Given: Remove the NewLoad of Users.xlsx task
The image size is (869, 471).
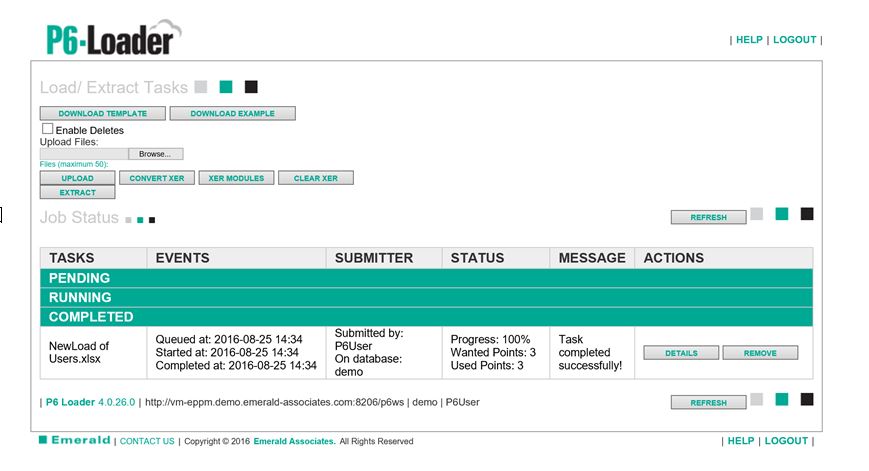Looking at the screenshot, I should (760, 353).
